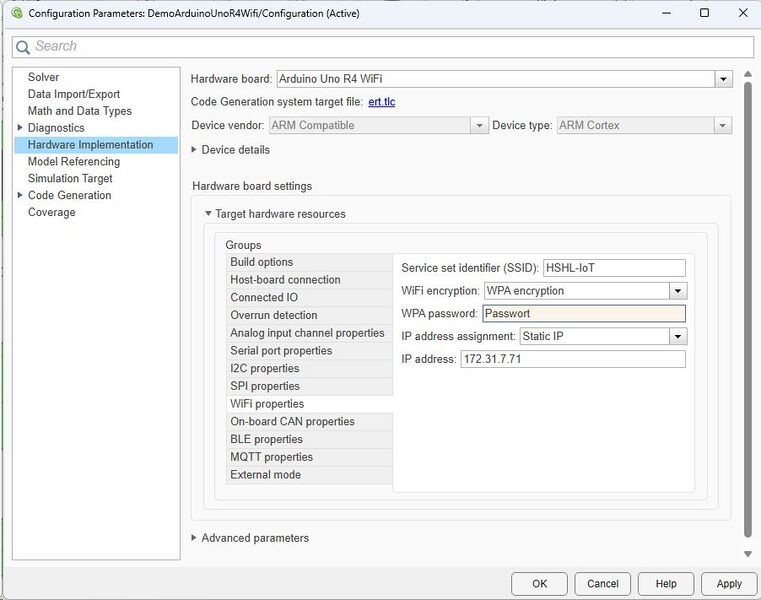Select Serial port properties group
The height and width of the screenshot is (600, 761).
(x=309, y=351)
